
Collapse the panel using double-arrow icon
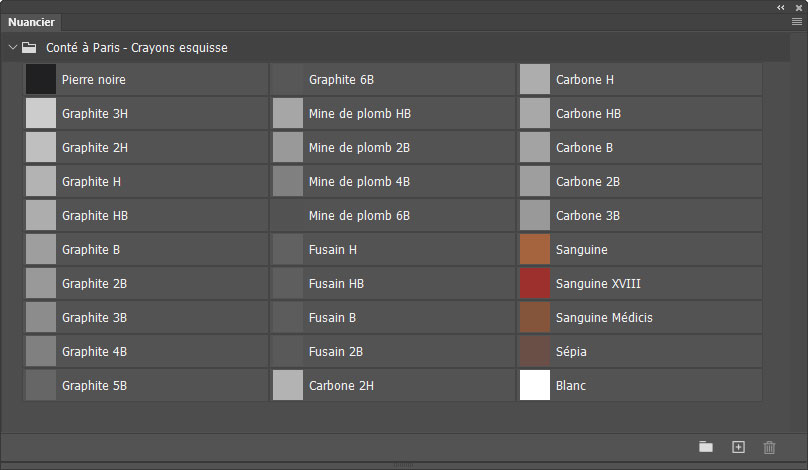pyautogui.click(x=781, y=6)
